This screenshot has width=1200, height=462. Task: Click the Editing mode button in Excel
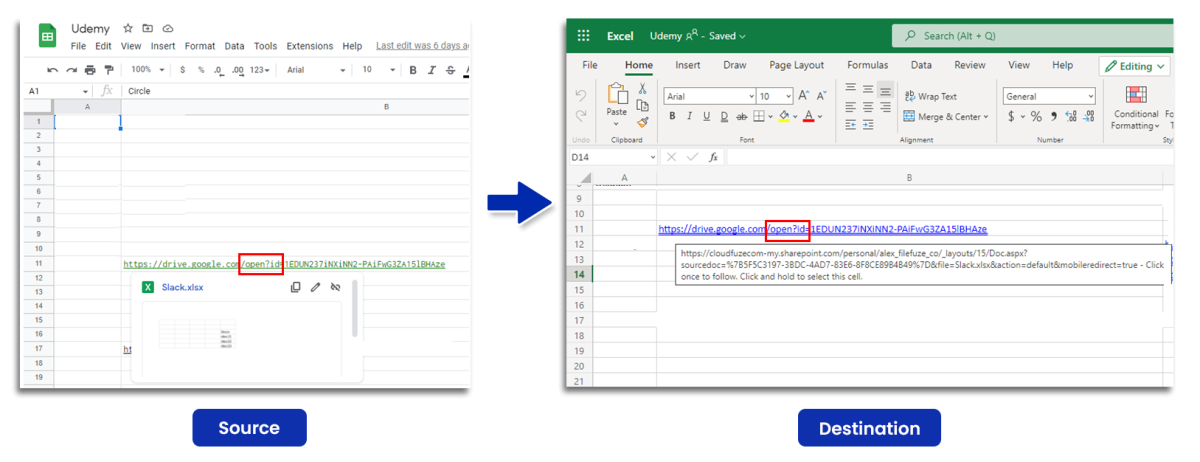pyautogui.click(x=1134, y=66)
